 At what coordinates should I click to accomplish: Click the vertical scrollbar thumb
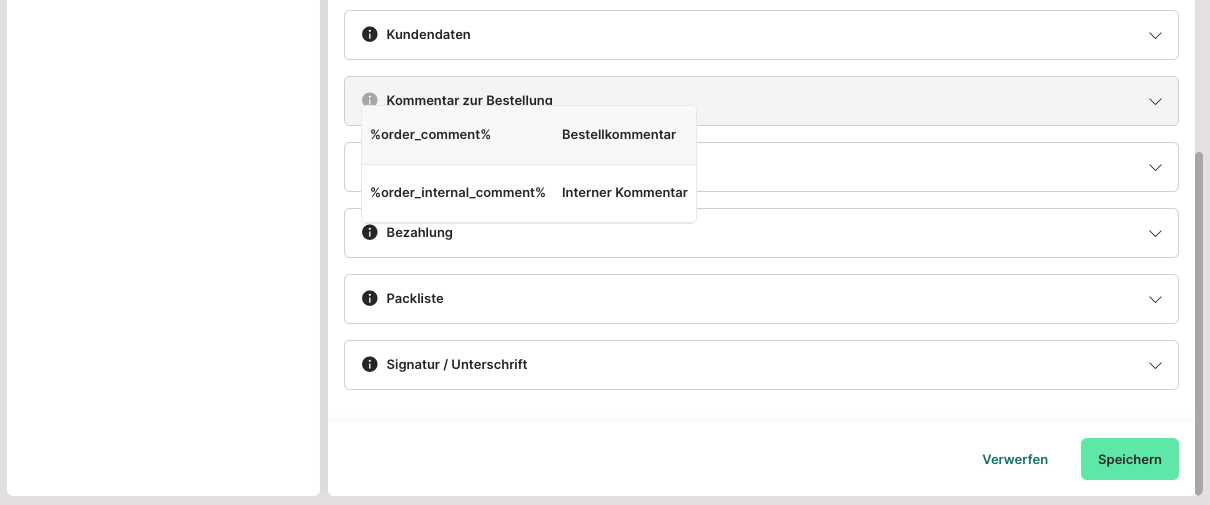[1200, 320]
